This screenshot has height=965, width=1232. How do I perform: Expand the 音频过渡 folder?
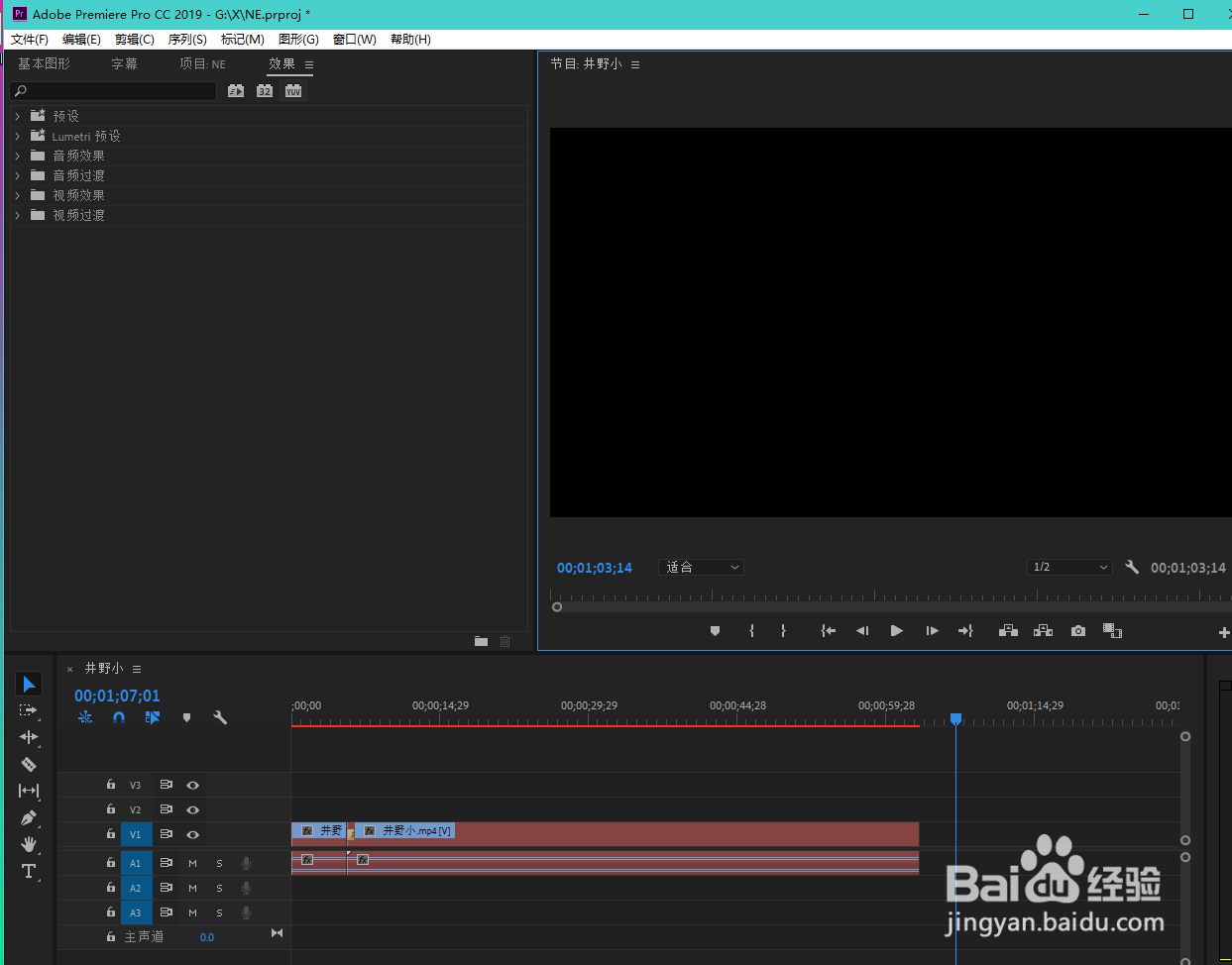(x=17, y=175)
